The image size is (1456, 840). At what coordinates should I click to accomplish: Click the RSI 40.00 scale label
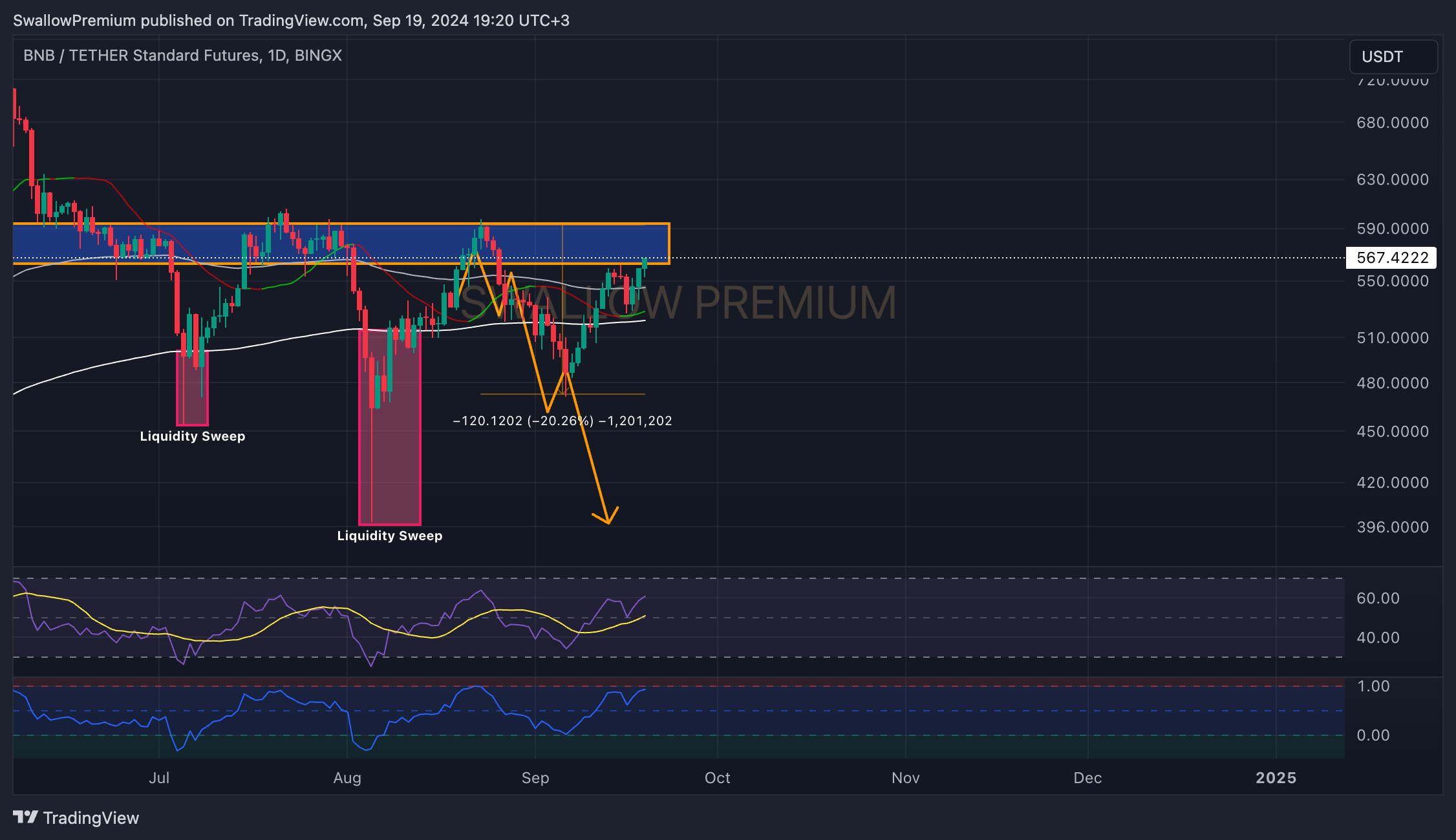click(x=1378, y=638)
